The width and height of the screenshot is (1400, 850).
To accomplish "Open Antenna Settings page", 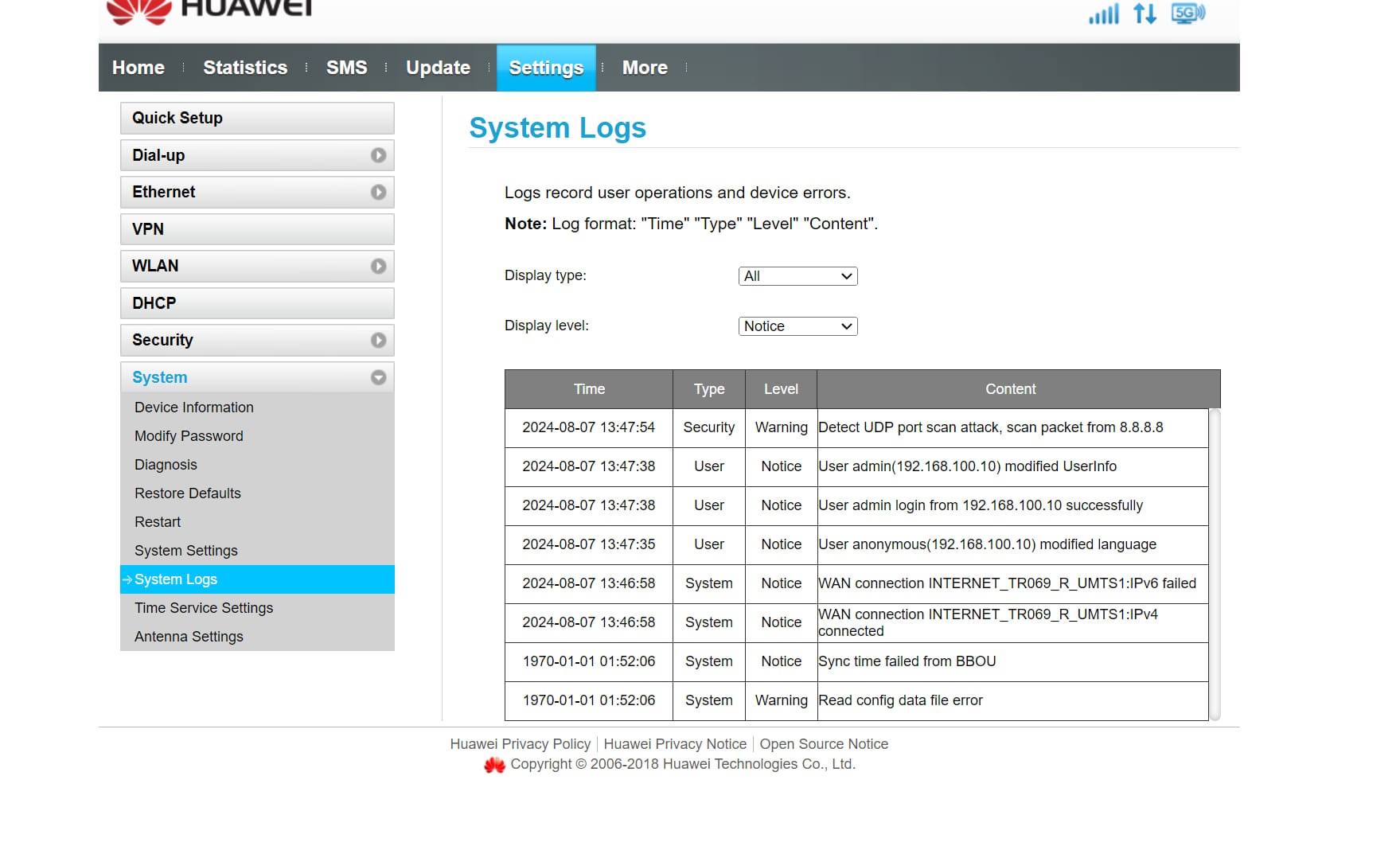I will 189,637.
